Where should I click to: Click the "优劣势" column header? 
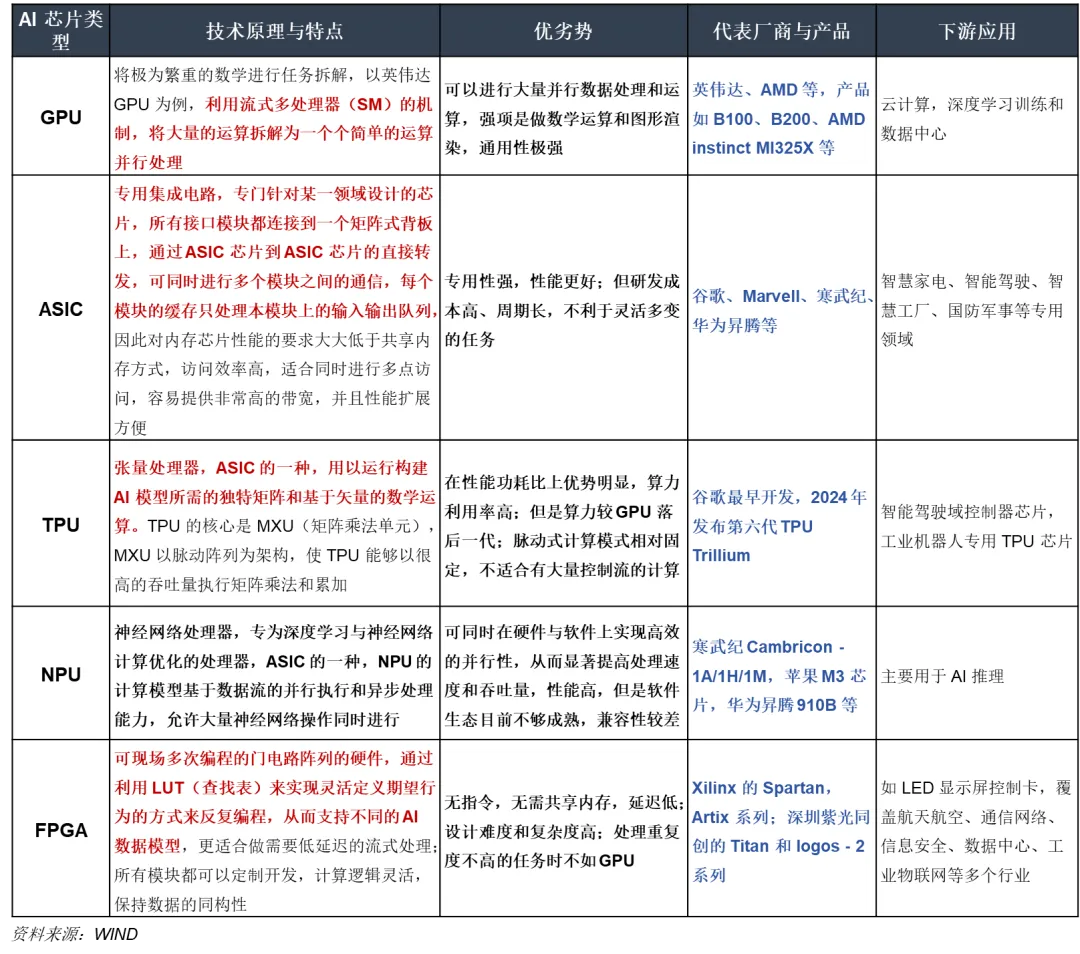coord(563,30)
